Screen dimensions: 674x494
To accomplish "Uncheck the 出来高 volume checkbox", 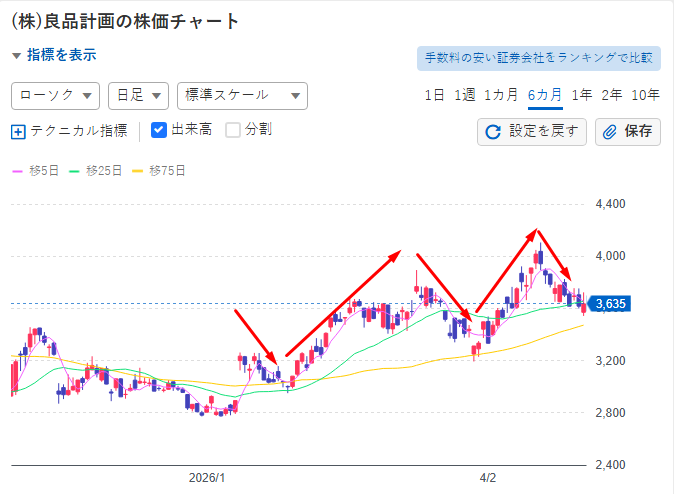I will (x=159, y=130).
